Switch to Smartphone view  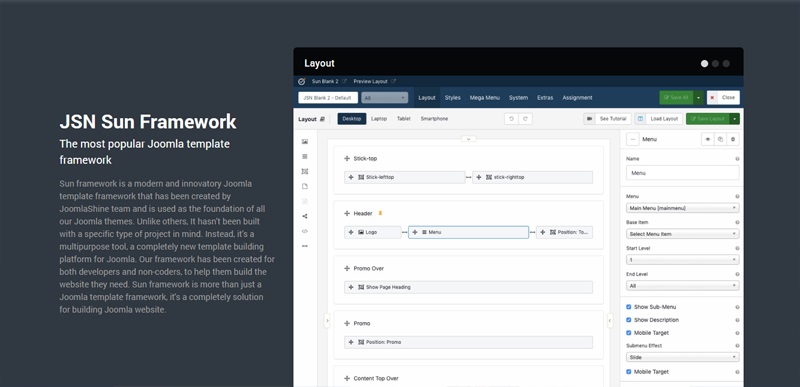point(434,119)
